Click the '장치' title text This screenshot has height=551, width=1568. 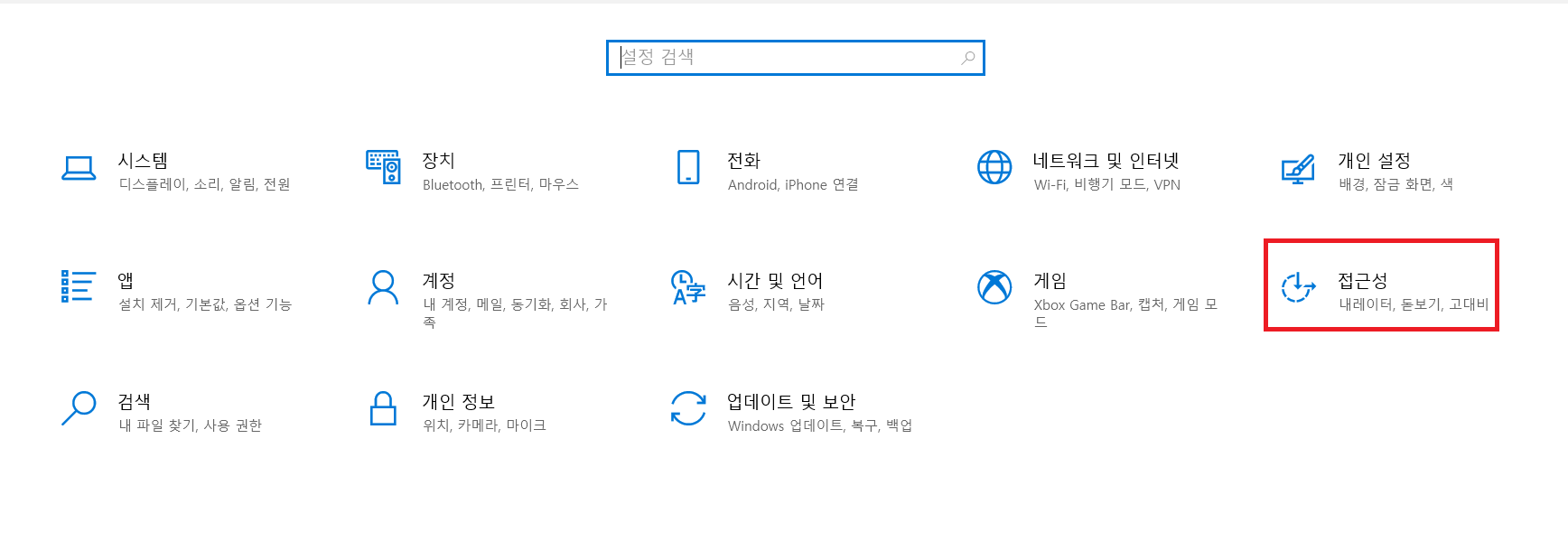coord(438,161)
